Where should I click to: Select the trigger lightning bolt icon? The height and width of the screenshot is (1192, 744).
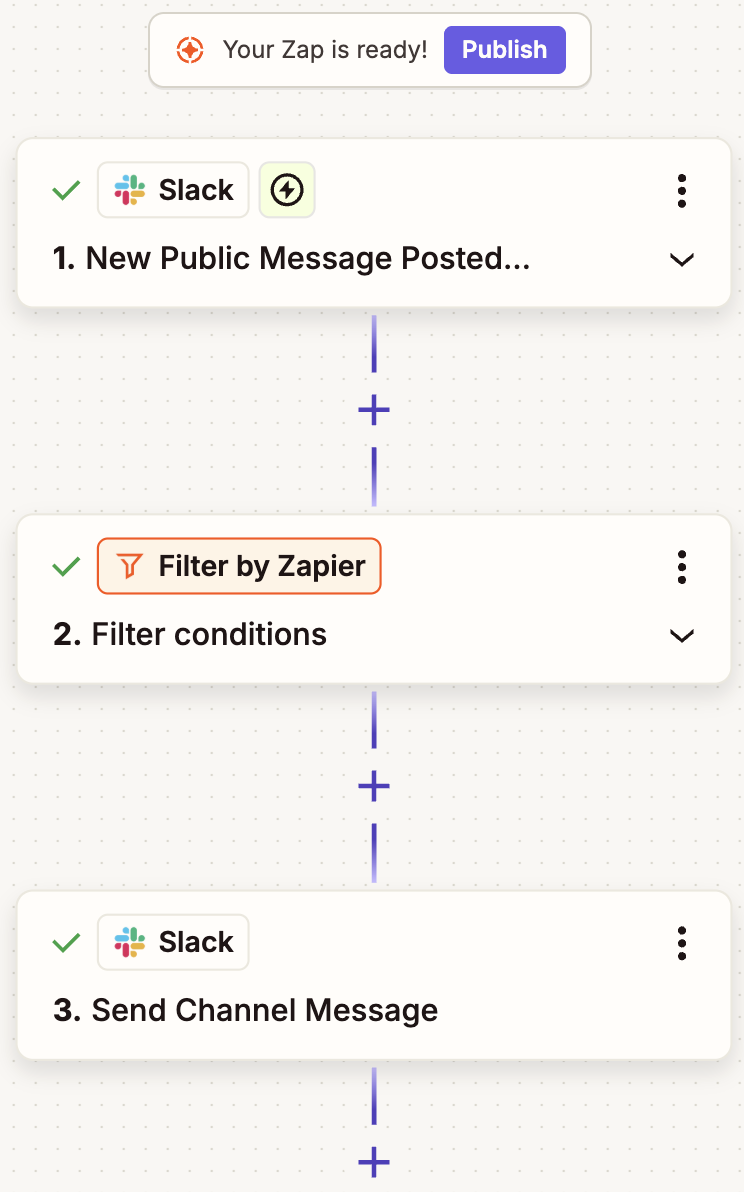pos(286,190)
